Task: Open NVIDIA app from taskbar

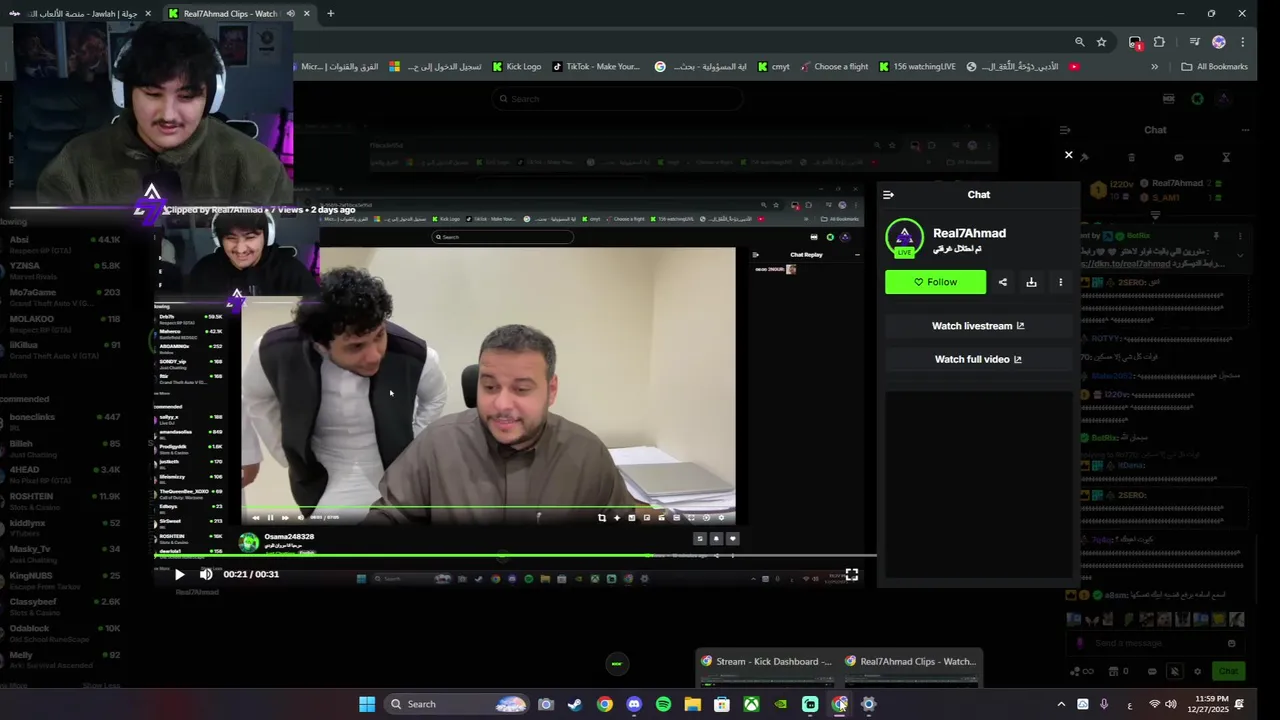Action: 780,704
